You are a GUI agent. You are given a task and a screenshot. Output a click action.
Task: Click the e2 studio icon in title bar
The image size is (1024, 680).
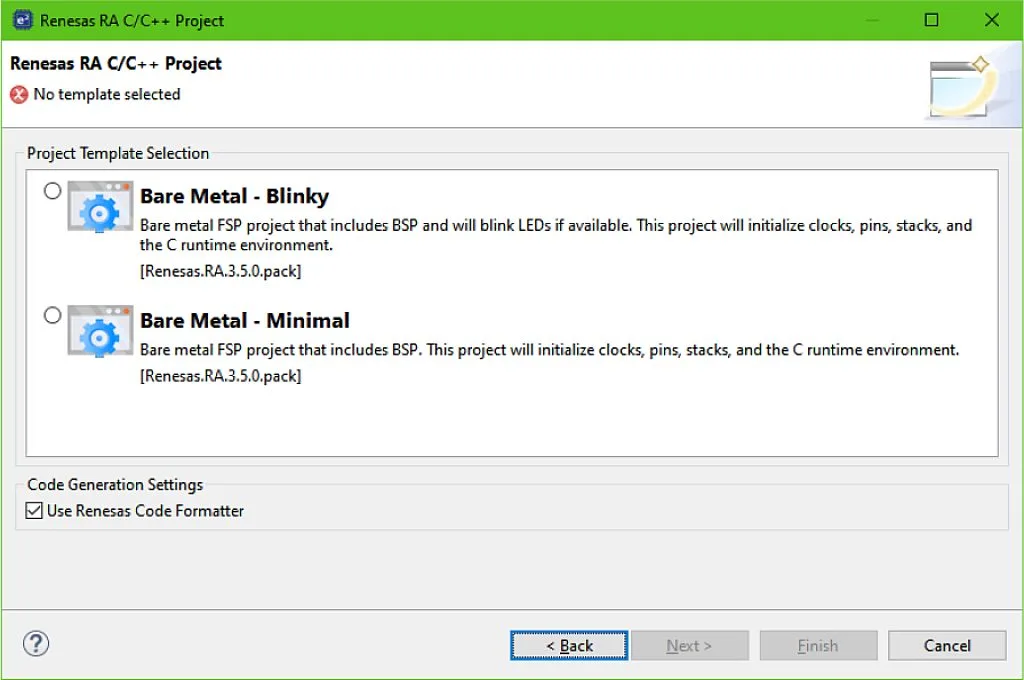click(22, 20)
